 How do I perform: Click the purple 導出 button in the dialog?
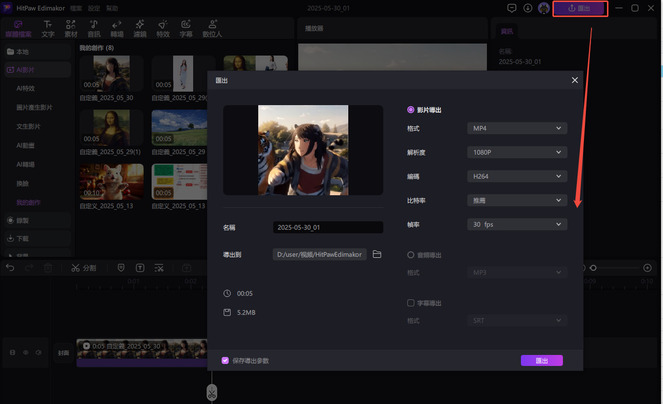pos(541,360)
